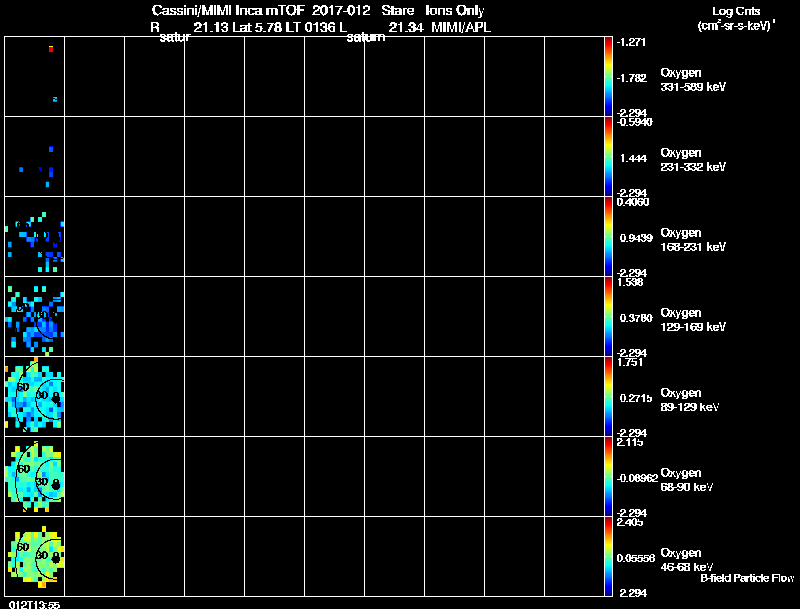The image size is (800, 609).
Task: Click the color bar beside 89-129 keV
Action: (609, 396)
